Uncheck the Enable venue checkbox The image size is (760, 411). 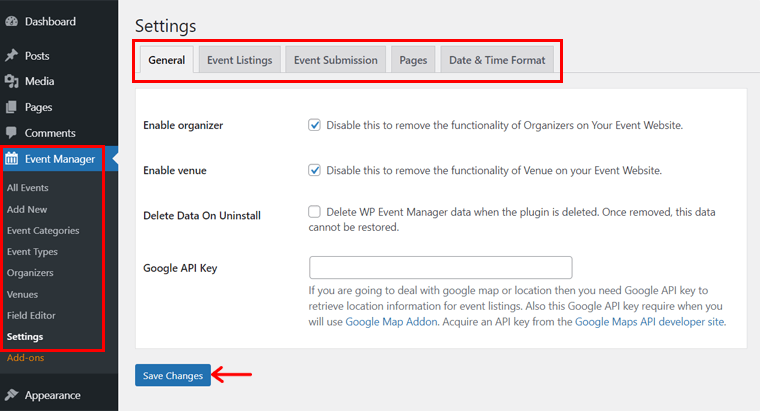point(314,170)
